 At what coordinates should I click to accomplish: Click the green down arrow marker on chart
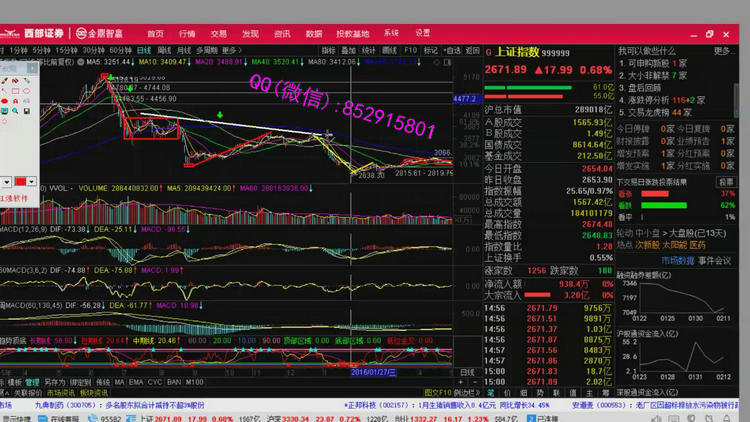(220, 116)
